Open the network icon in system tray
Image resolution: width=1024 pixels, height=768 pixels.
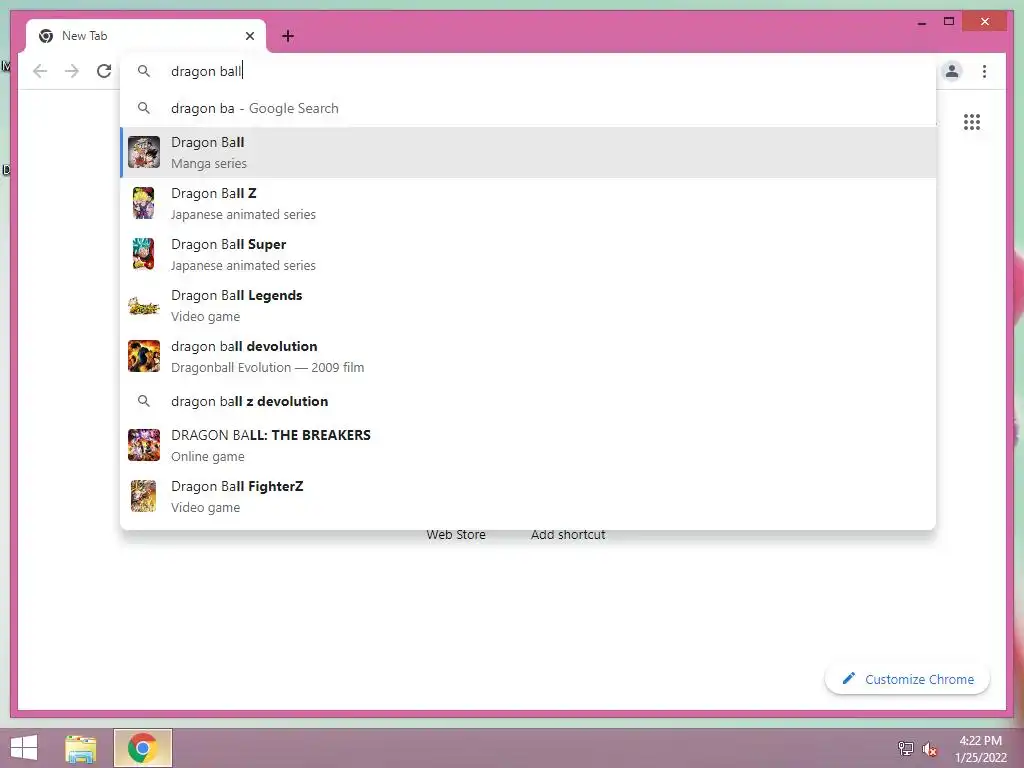coord(906,748)
